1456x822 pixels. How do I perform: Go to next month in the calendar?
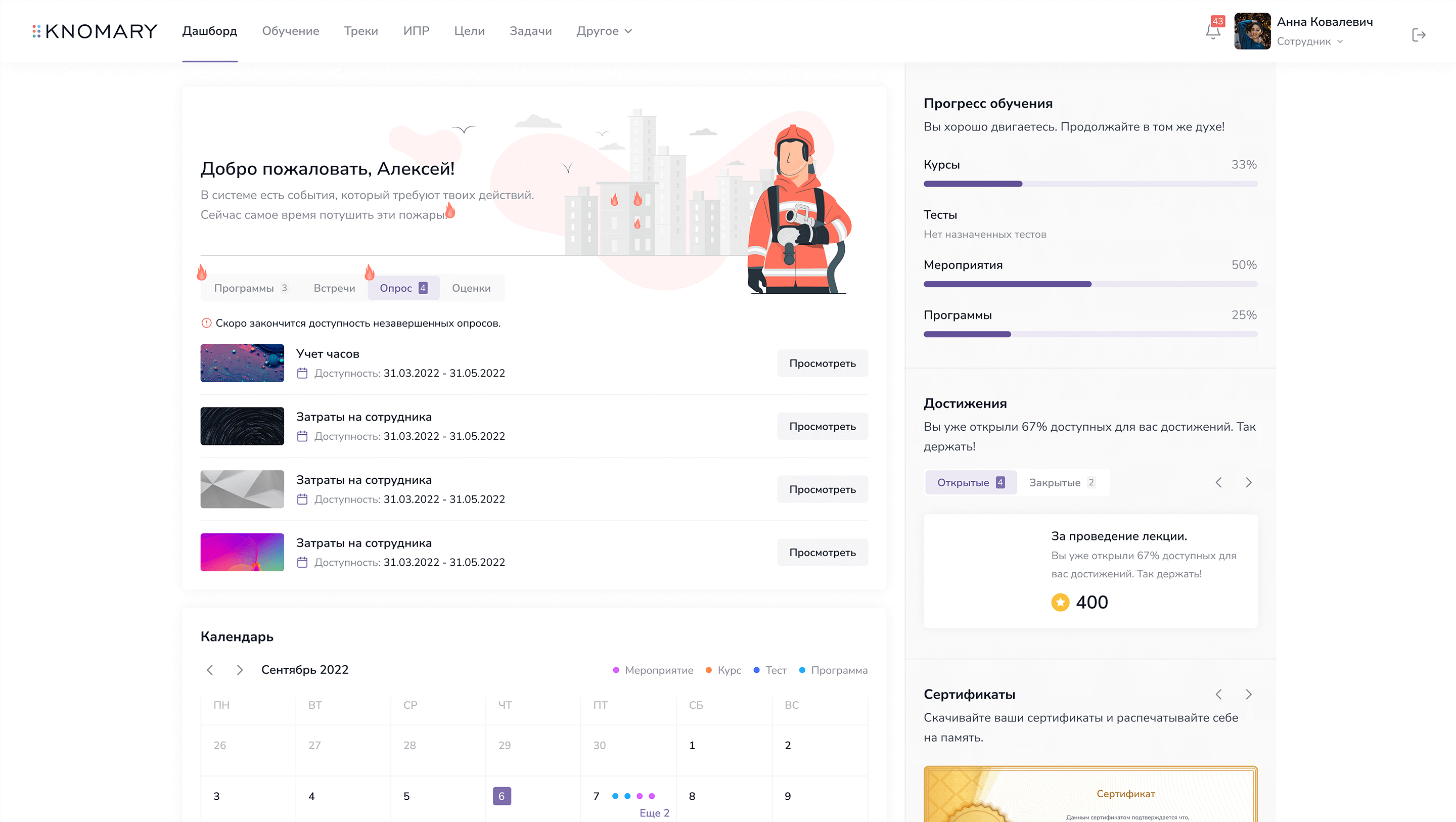(x=240, y=670)
